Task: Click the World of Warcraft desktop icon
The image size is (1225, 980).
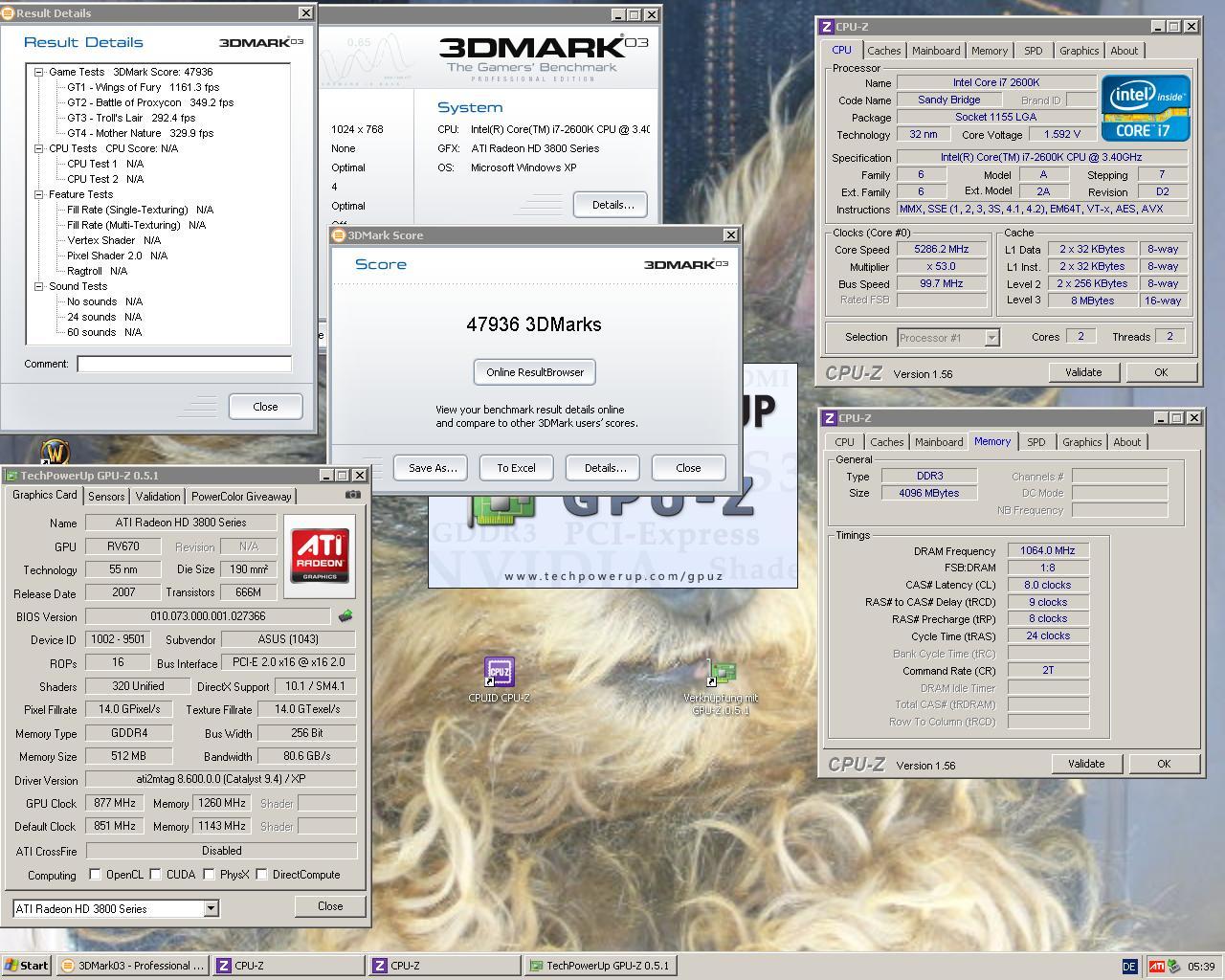Action: tap(56, 451)
